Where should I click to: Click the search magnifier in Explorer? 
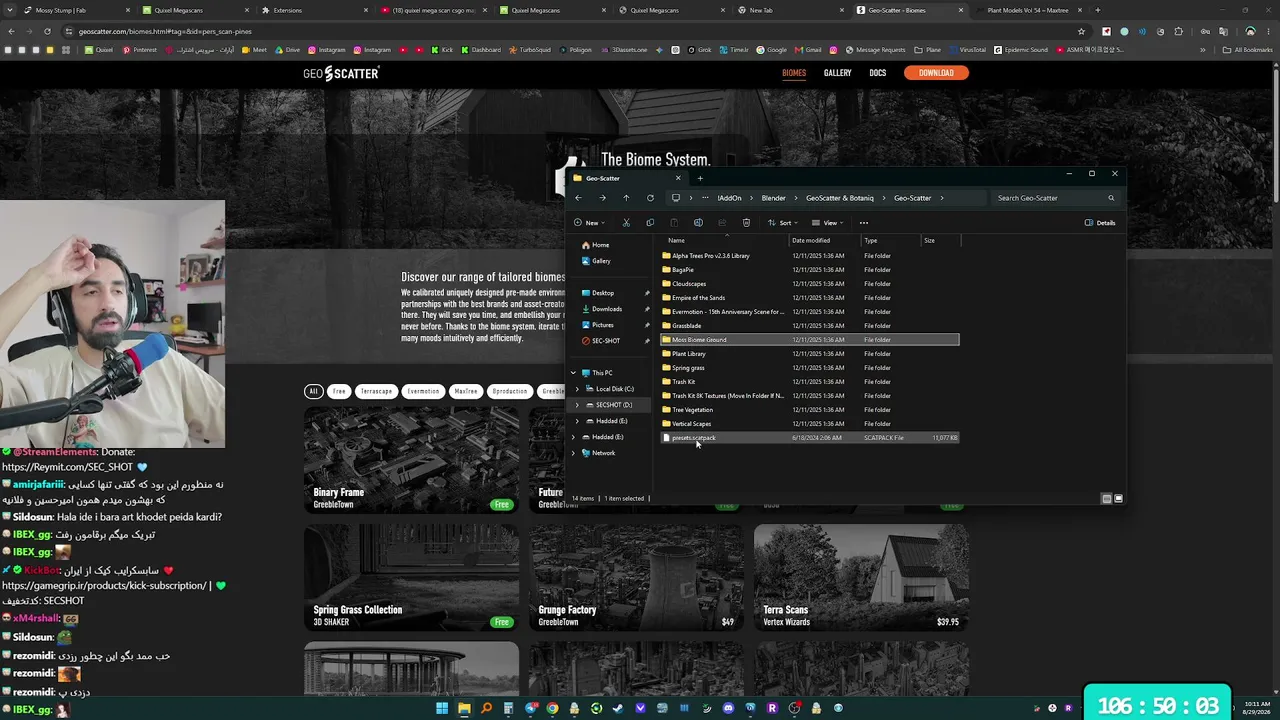pos(1110,198)
